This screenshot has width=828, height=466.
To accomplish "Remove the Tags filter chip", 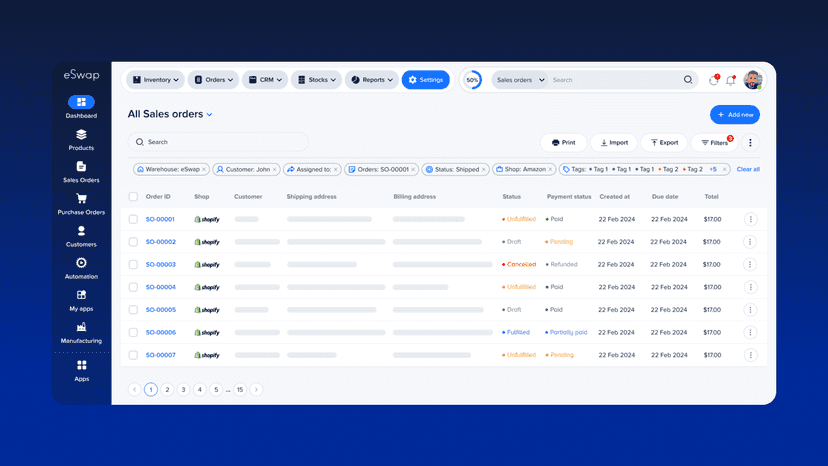I will pos(724,170).
